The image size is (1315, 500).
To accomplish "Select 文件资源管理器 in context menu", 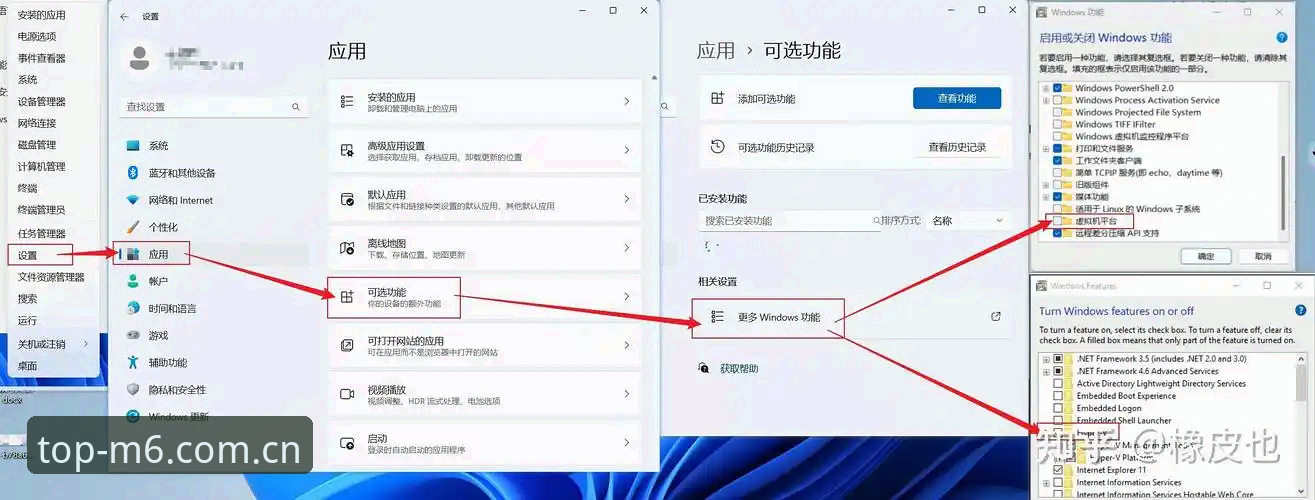I will coord(51,277).
